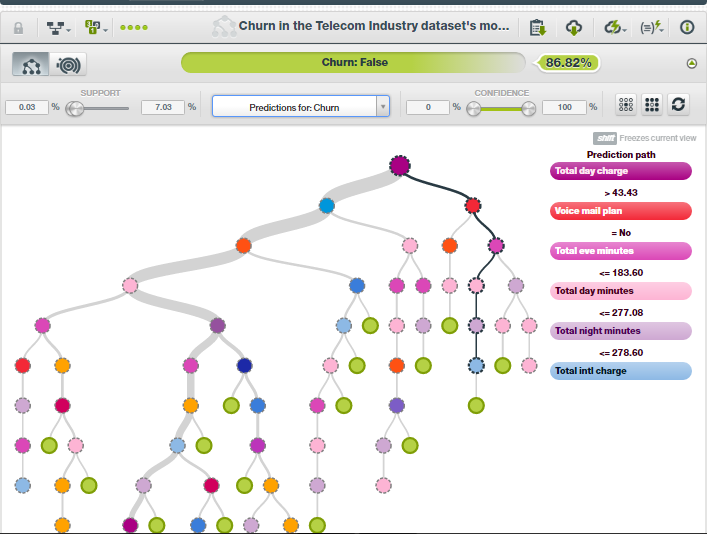The image size is (707, 534).
Task: Click the lock privacy icon
Action: (x=18, y=28)
